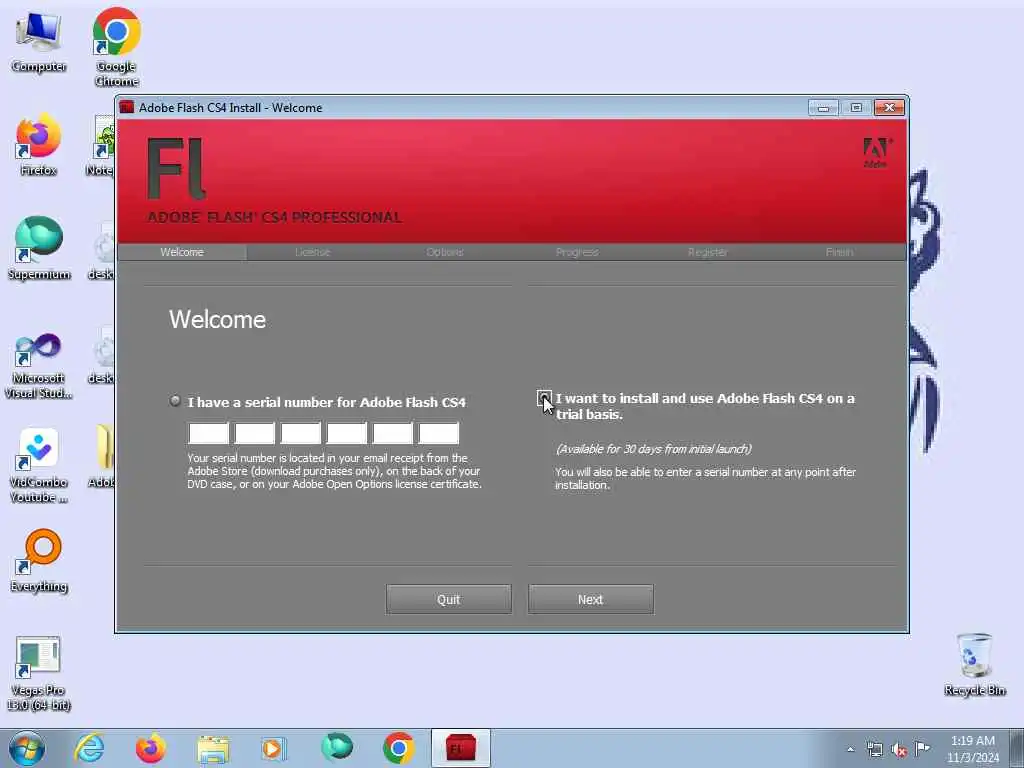Select VidCombo Youtube desktop shortcut
The image size is (1024, 768).
click(39, 466)
